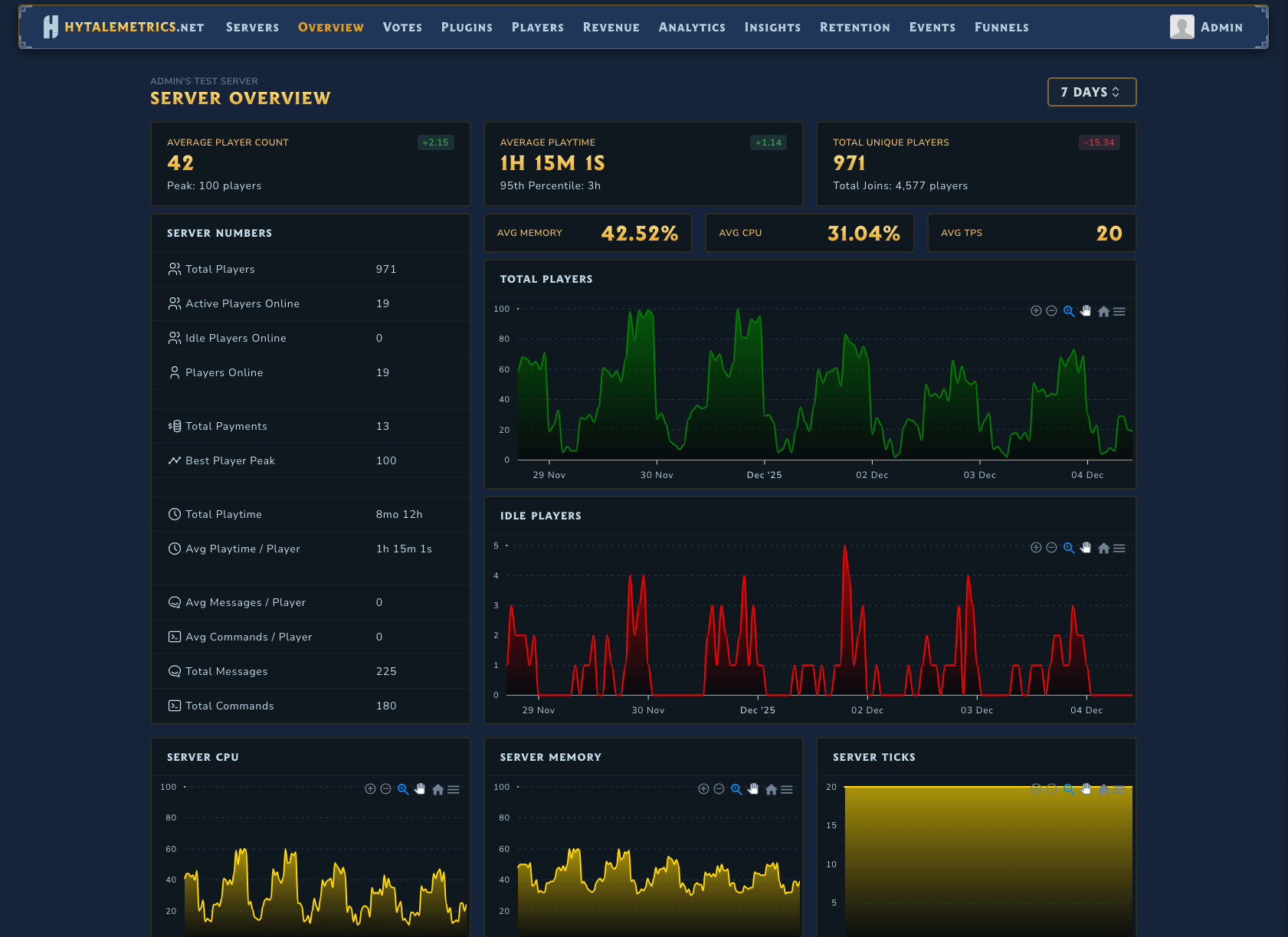1288x937 pixels.
Task: Open the Funnels page link
Action: (x=1001, y=27)
